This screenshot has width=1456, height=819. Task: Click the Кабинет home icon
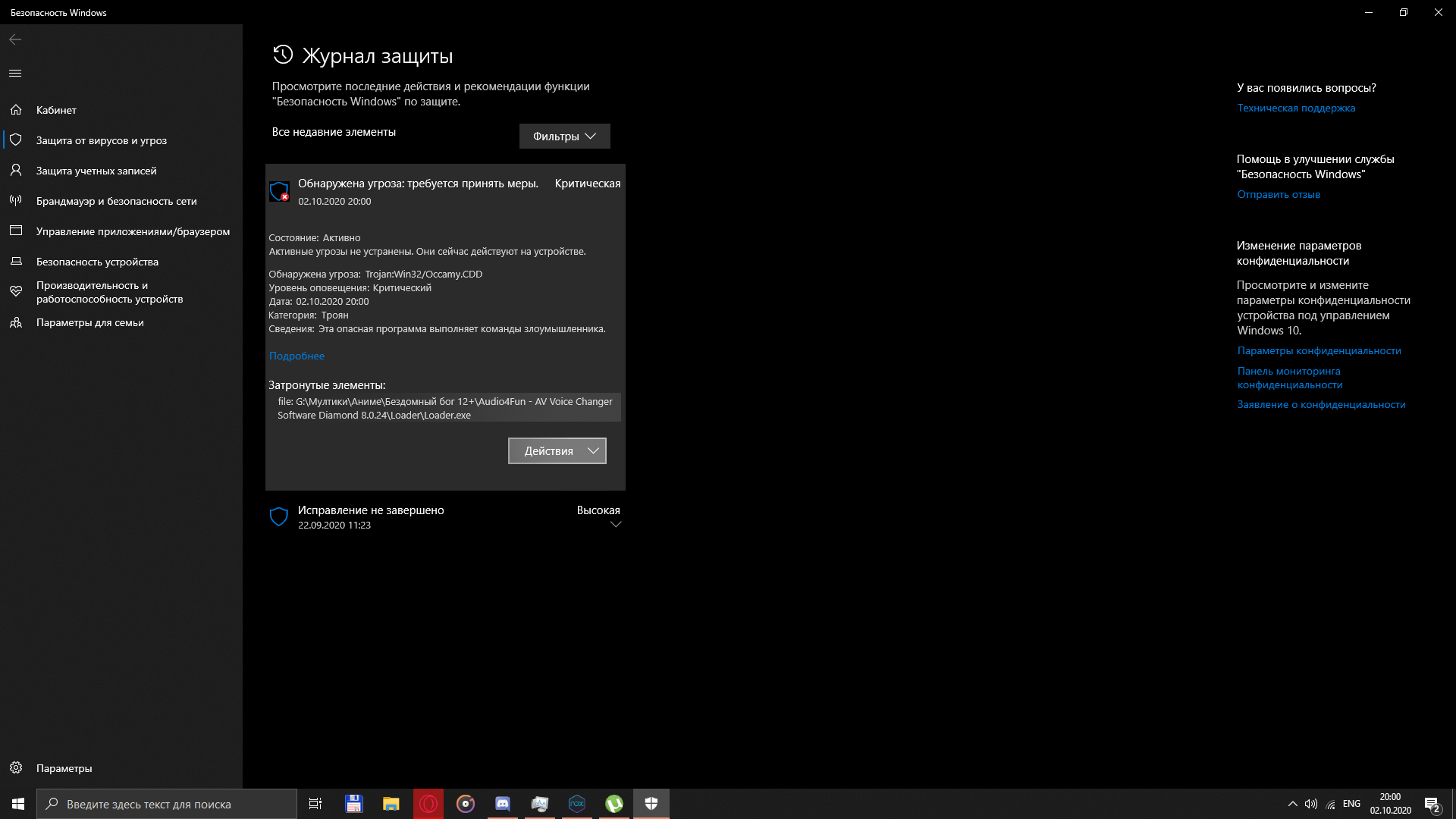pyautogui.click(x=16, y=110)
